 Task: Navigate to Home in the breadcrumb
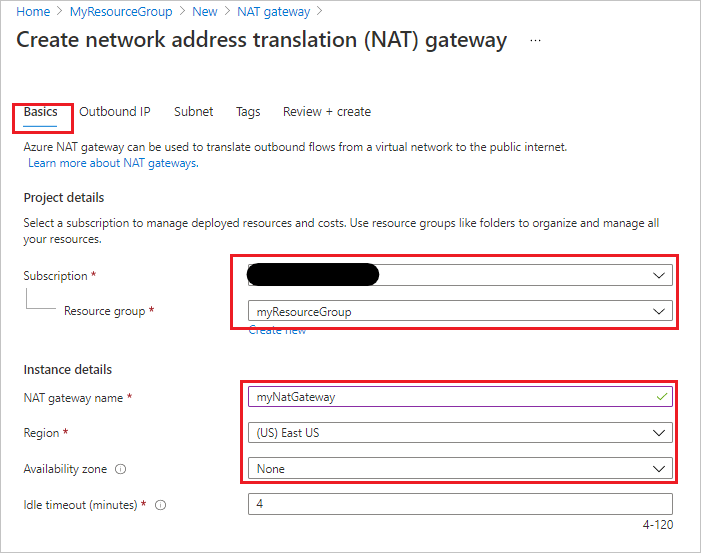point(33,12)
